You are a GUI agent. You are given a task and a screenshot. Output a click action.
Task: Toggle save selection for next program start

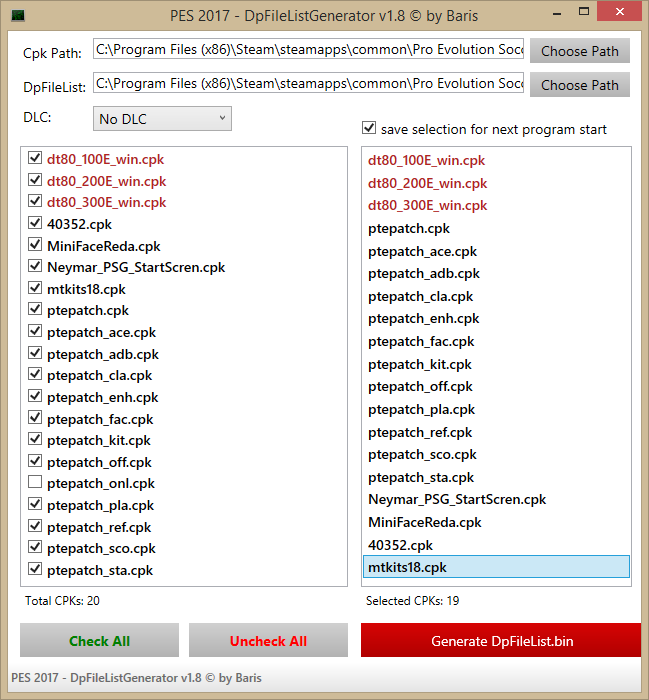(x=369, y=128)
